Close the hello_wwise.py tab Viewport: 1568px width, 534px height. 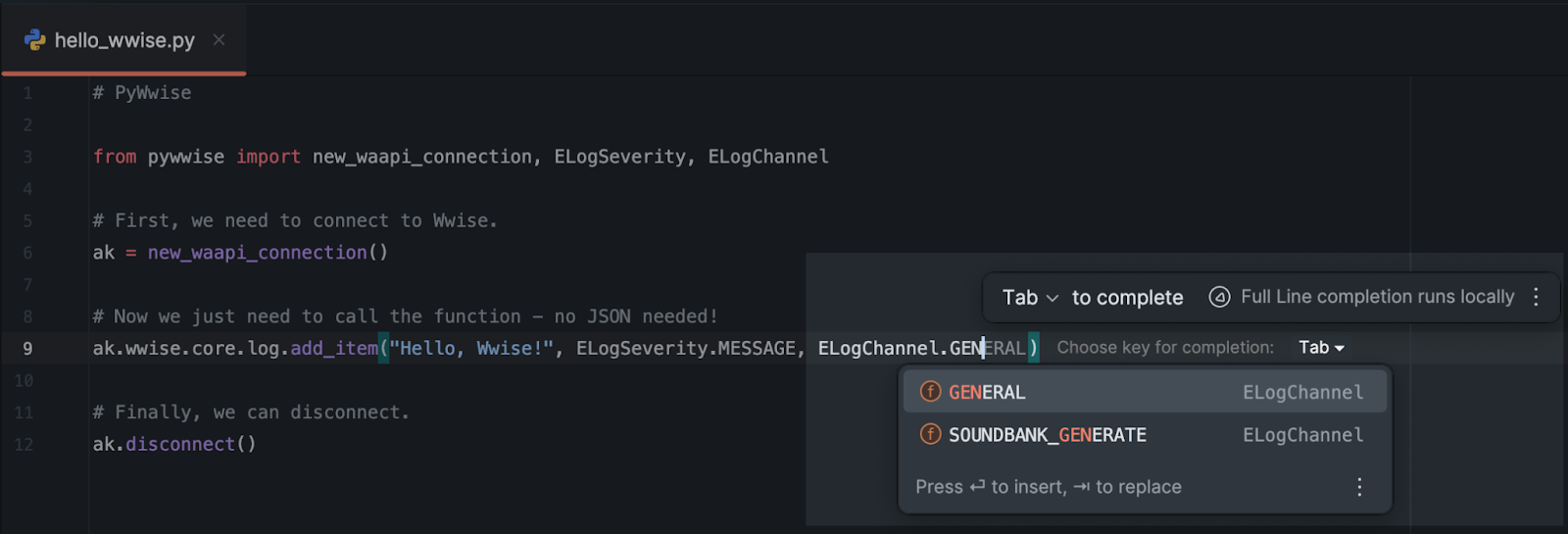220,40
